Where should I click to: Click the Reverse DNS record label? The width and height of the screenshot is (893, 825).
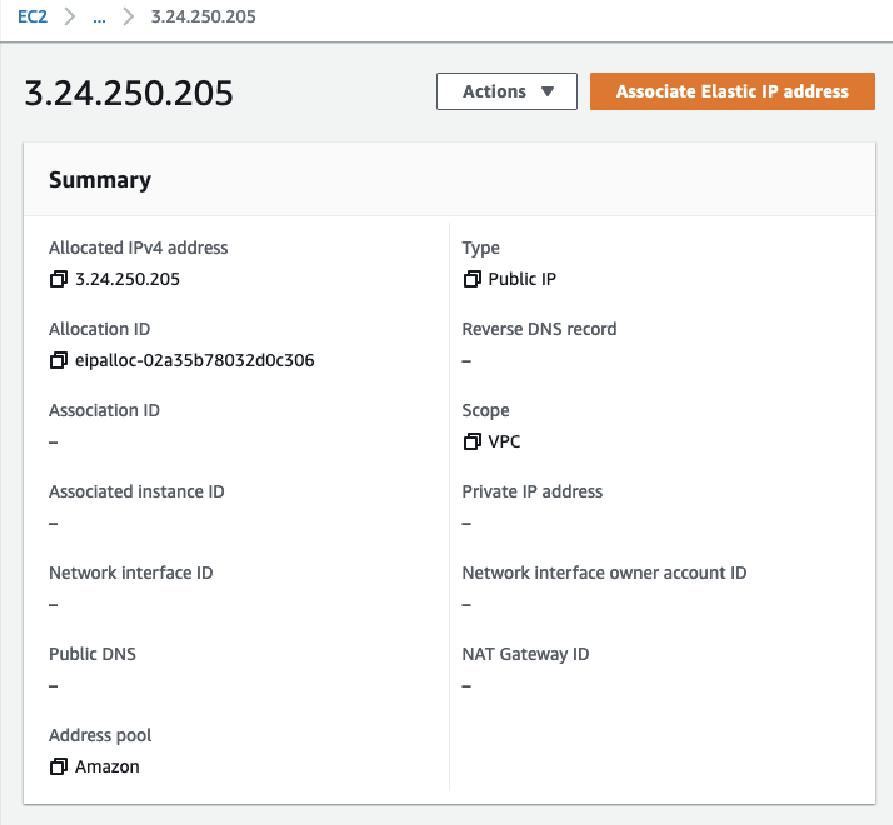pyautogui.click(x=539, y=329)
